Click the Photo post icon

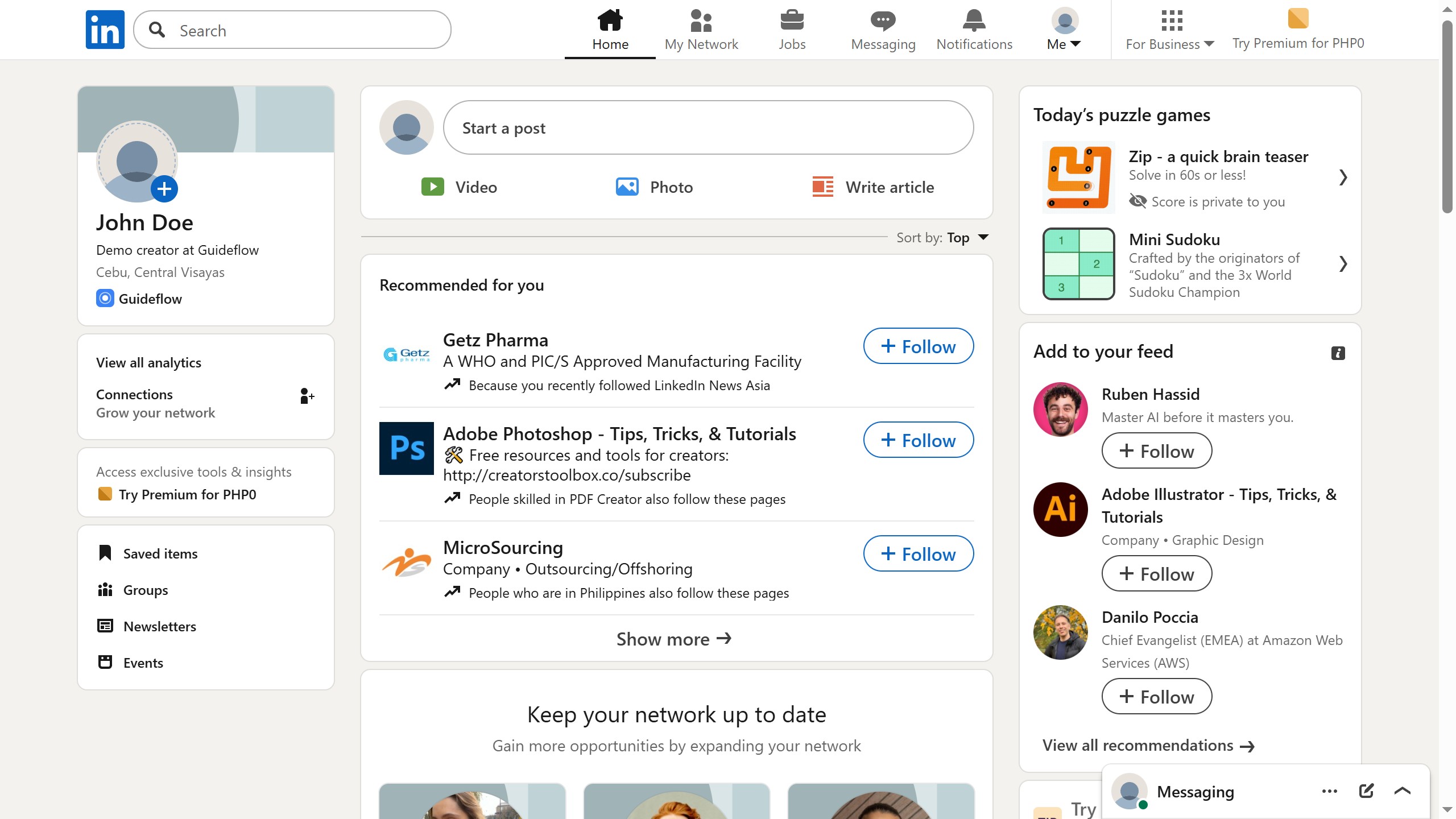point(627,187)
